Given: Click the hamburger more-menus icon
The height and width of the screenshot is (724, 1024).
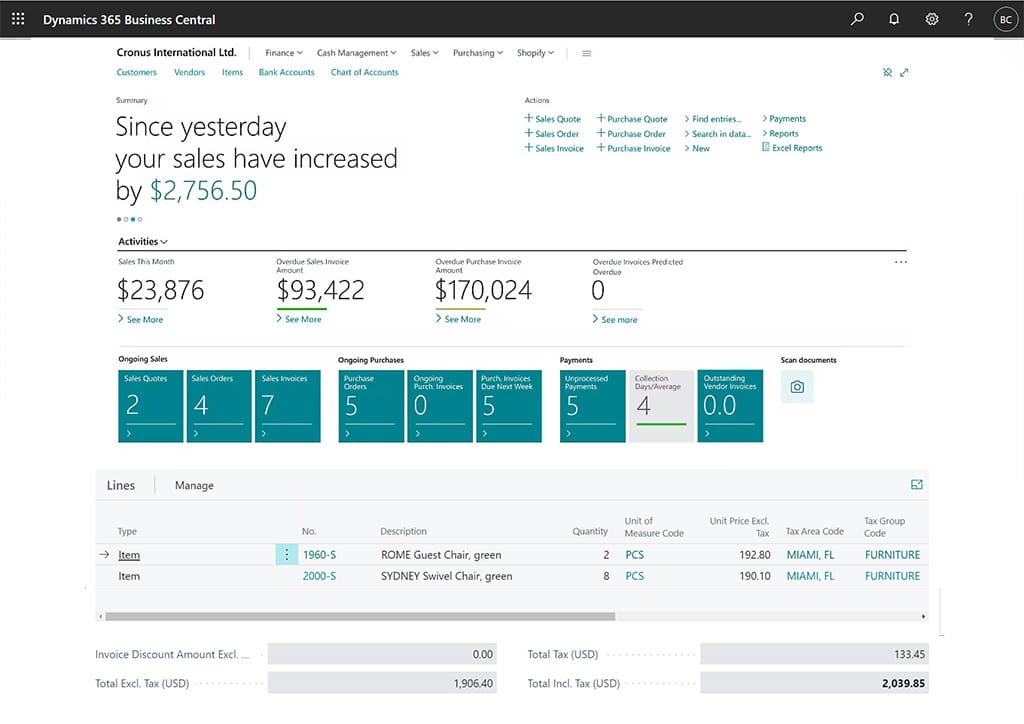Looking at the screenshot, I should 586,53.
